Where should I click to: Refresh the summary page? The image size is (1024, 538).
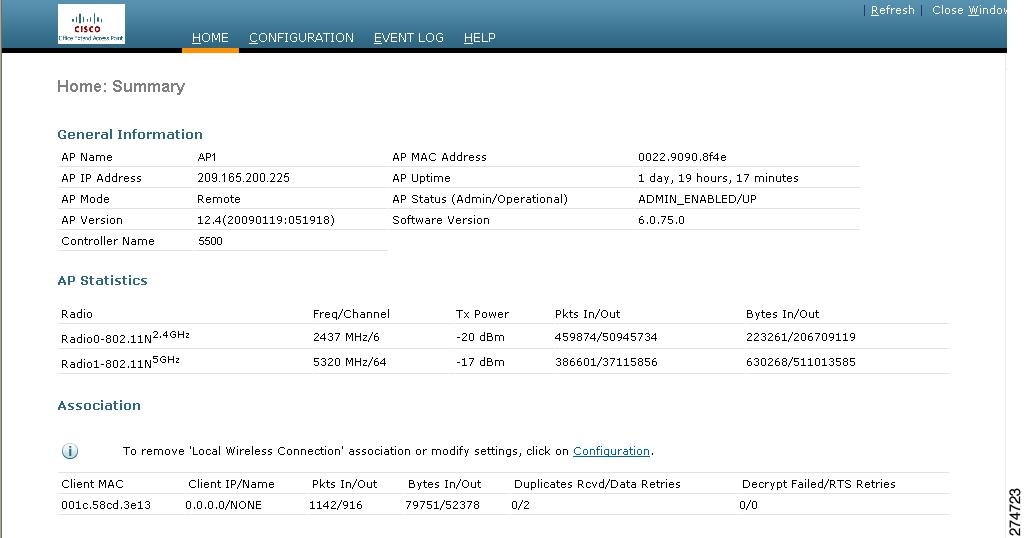pyautogui.click(x=892, y=10)
